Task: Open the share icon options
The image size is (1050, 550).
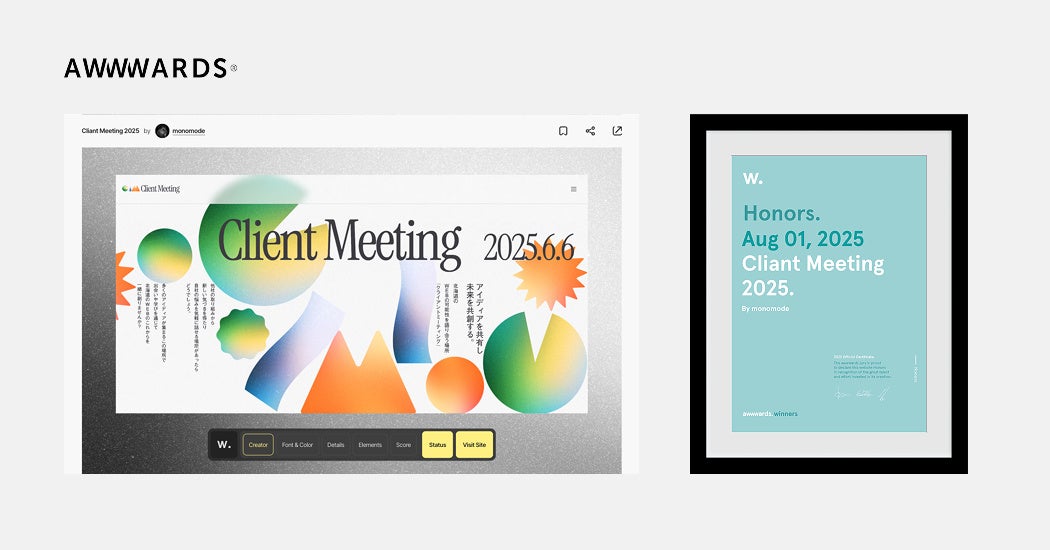Action: point(590,131)
